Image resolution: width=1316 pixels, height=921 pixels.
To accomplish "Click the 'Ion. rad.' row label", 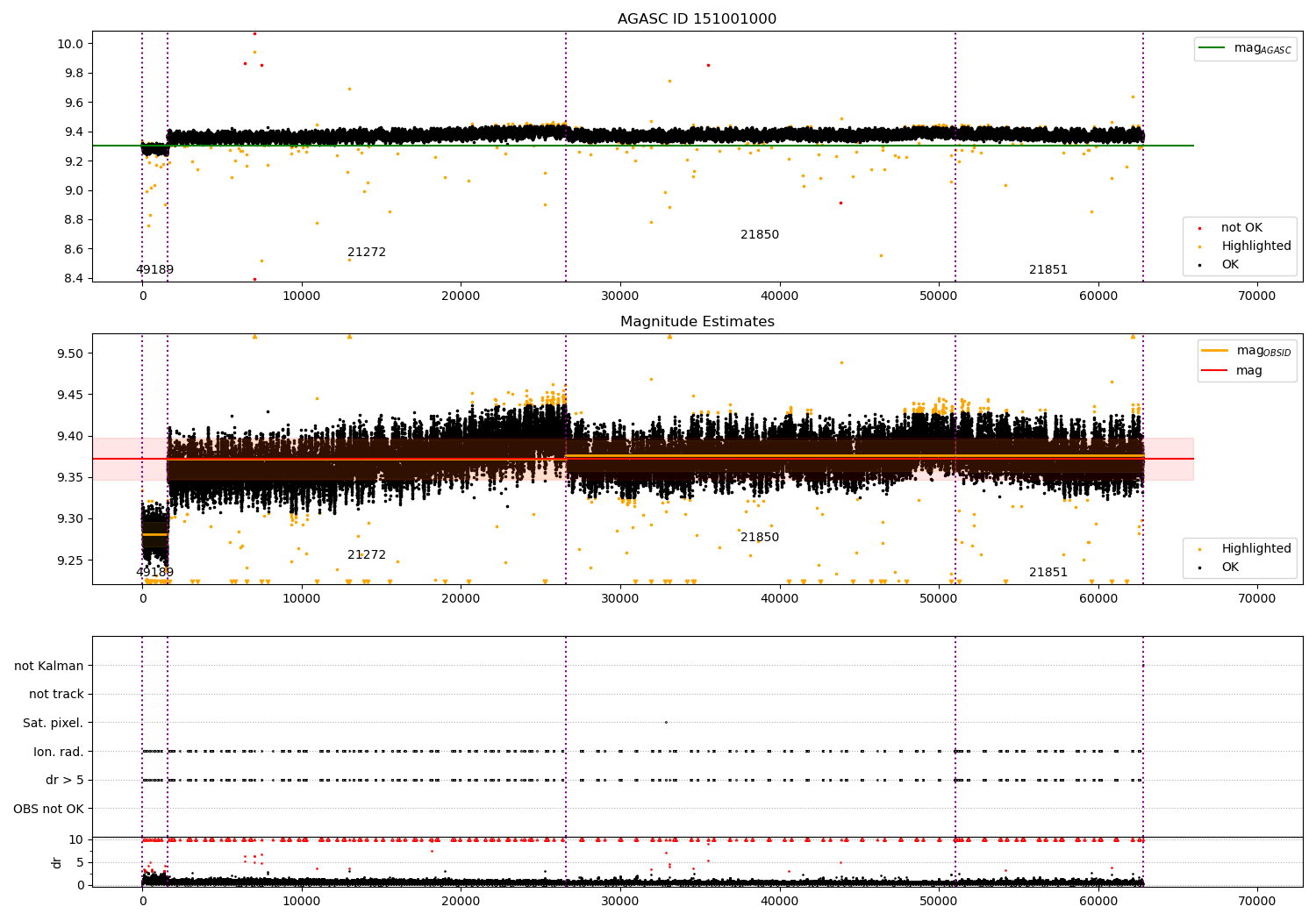I will (x=58, y=752).
